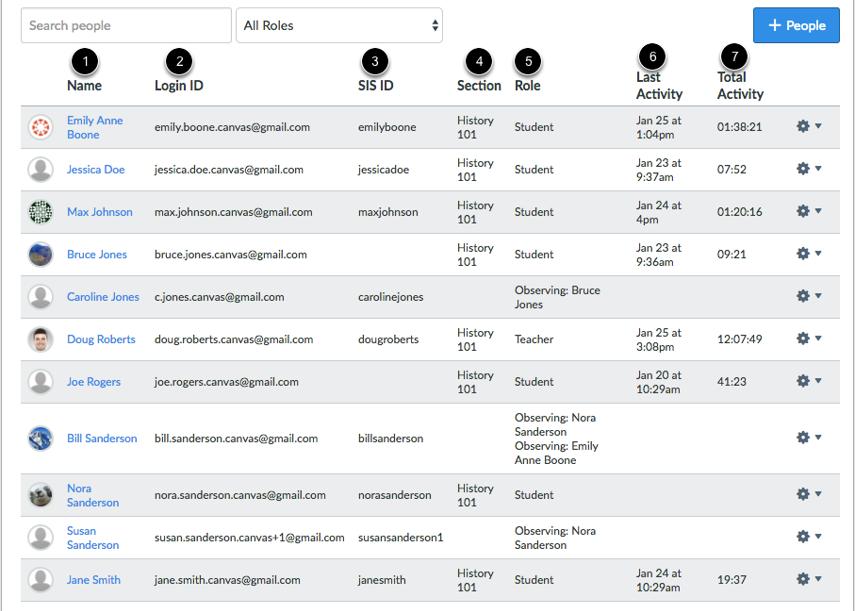Screen dimensions: 855x611
Task: Click total activity value 12:07:49
Action: (739, 340)
